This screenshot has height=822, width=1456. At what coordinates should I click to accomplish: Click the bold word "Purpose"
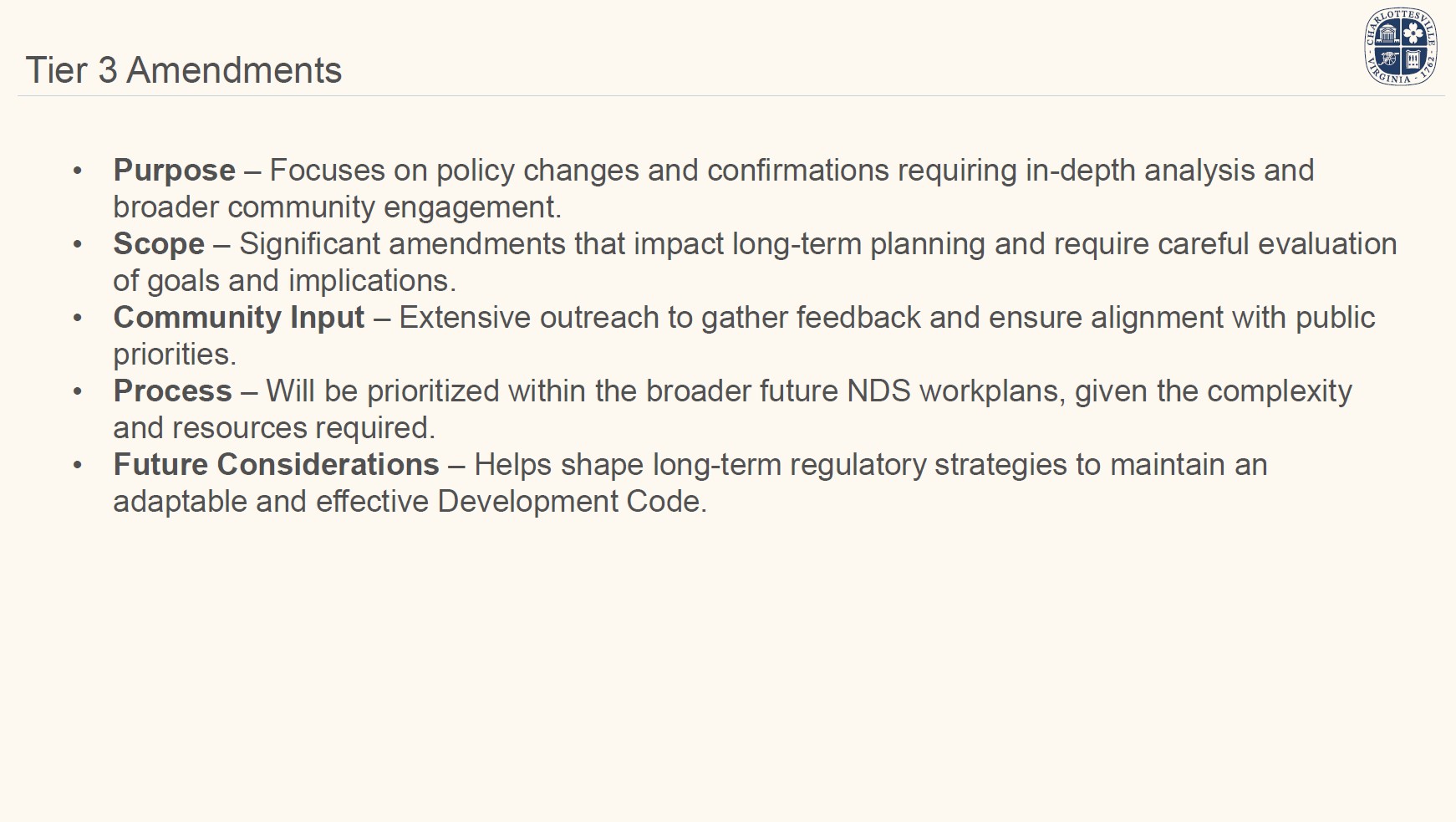click(174, 171)
